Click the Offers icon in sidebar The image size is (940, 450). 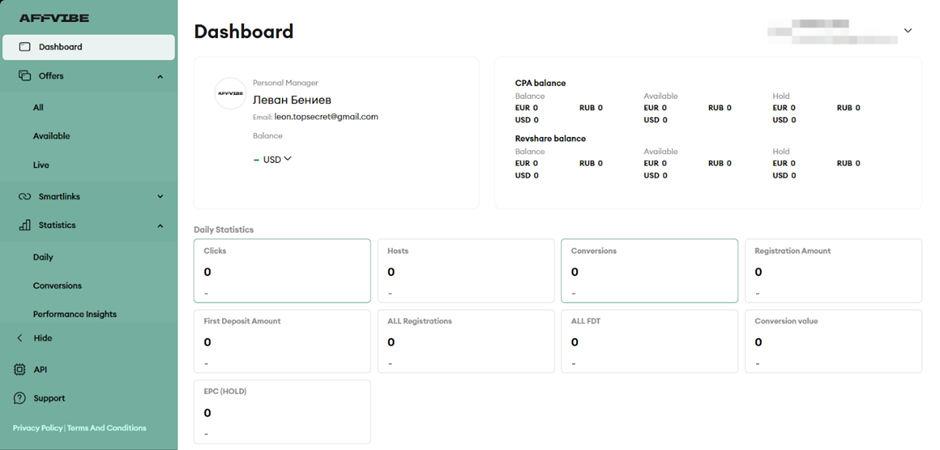pos(25,76)
